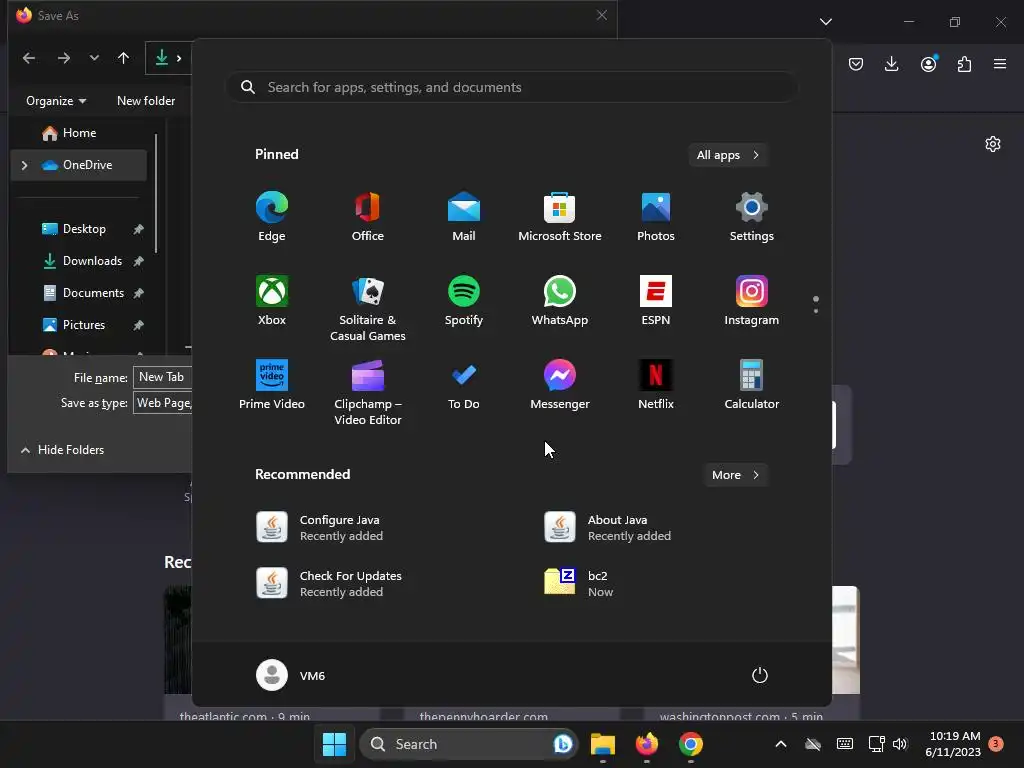
Task: Launch the Photos app
Action: 656,217
